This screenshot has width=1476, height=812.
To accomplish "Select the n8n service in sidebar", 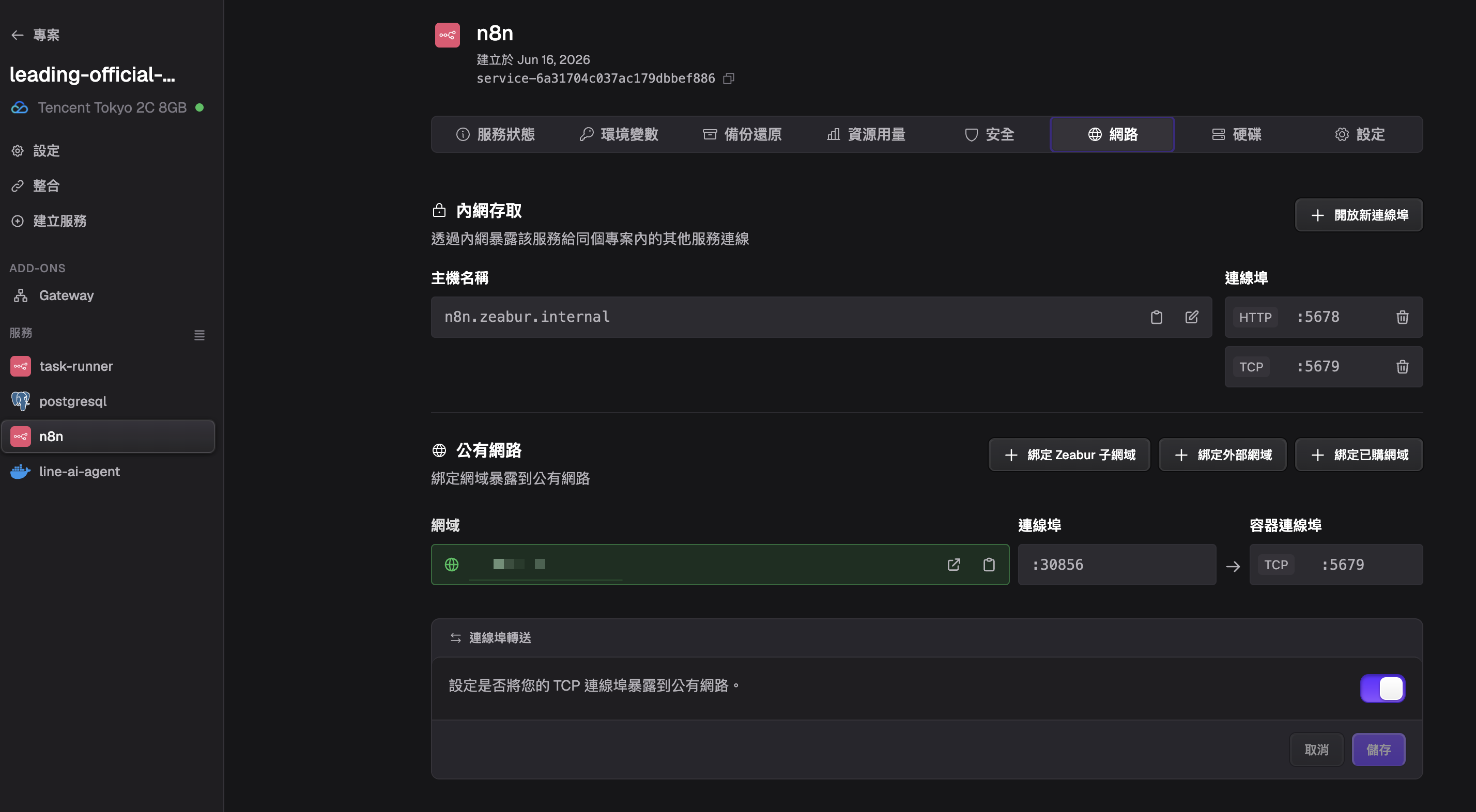I will (x=109, y=436).
